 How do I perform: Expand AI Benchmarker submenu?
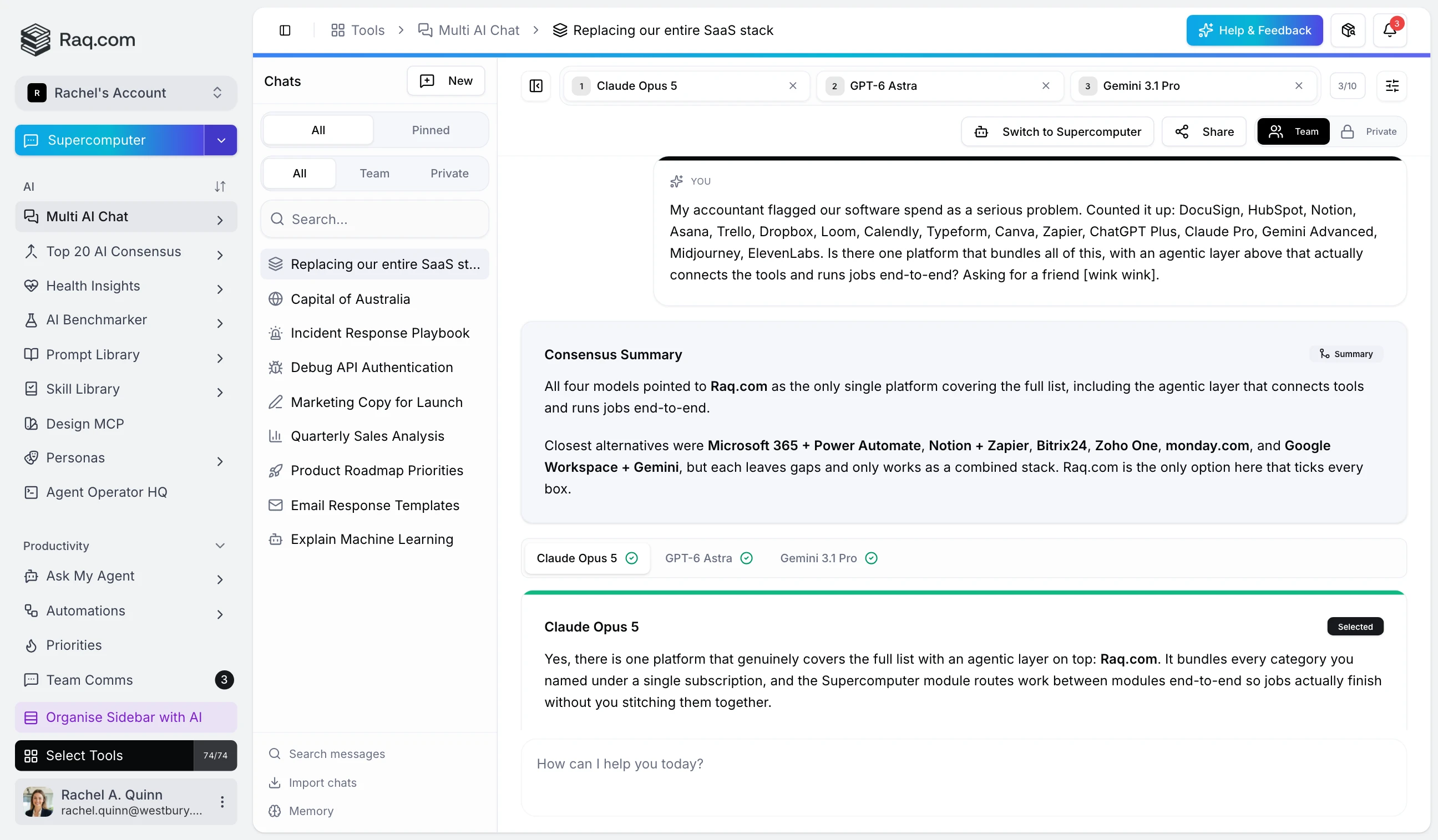[x=220, y=323]
